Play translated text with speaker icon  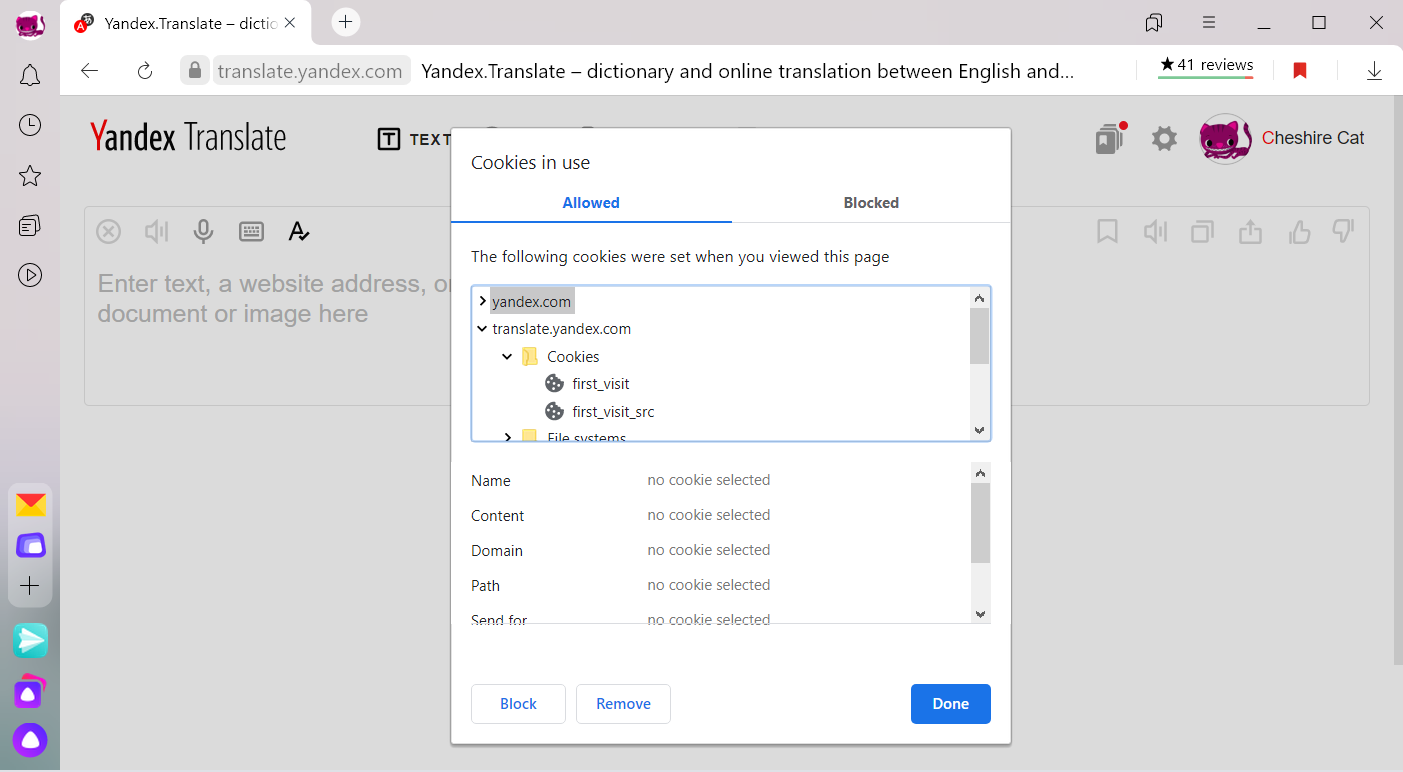(1155, 232)
